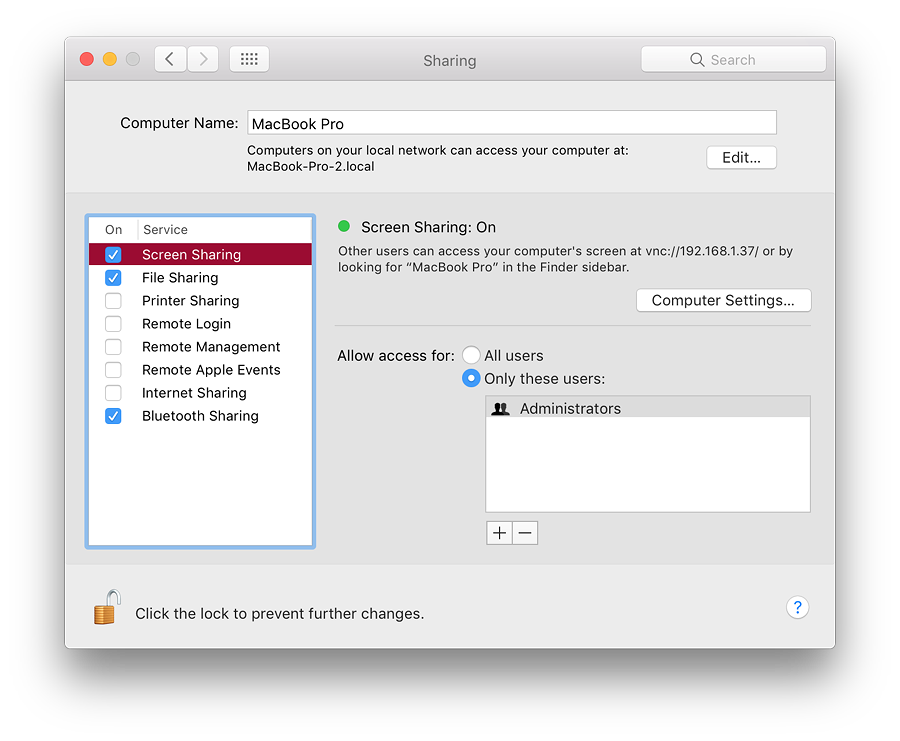Enable the Remote Management checkbox
The width and height of the screenshot is (900, 741).
[113, 347]
